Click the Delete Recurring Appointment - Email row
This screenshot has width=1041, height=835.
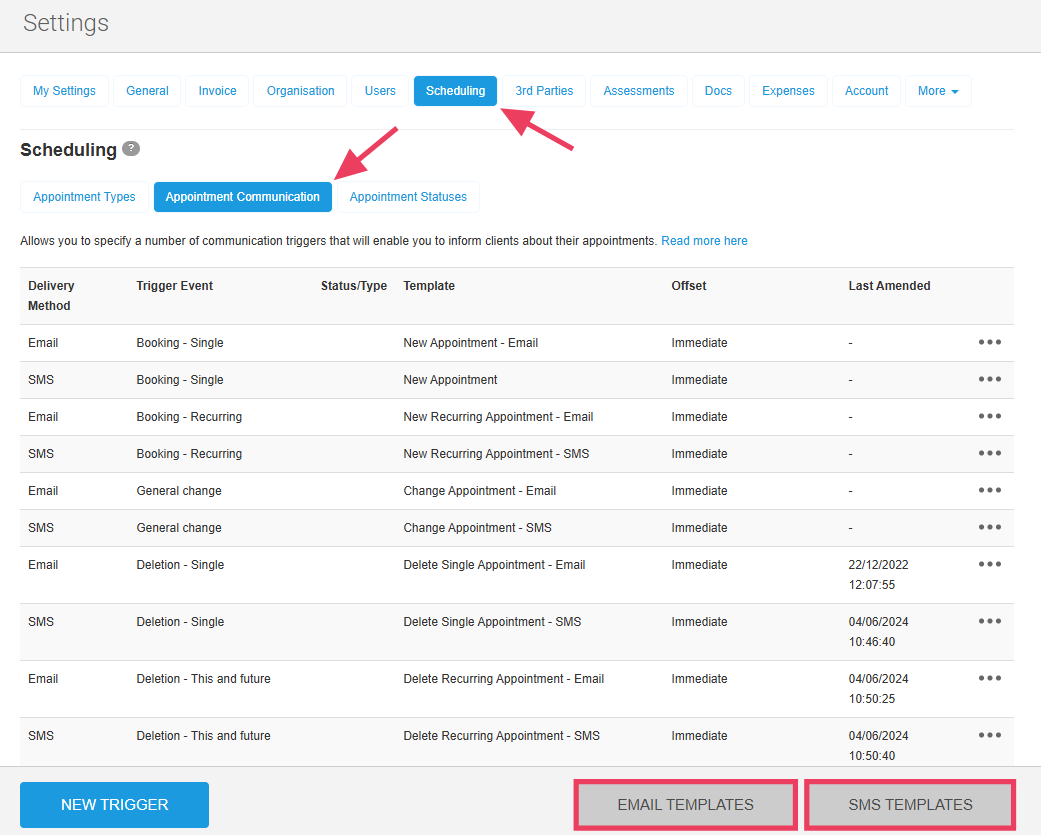pyautogui.click(x=503, y=679)
